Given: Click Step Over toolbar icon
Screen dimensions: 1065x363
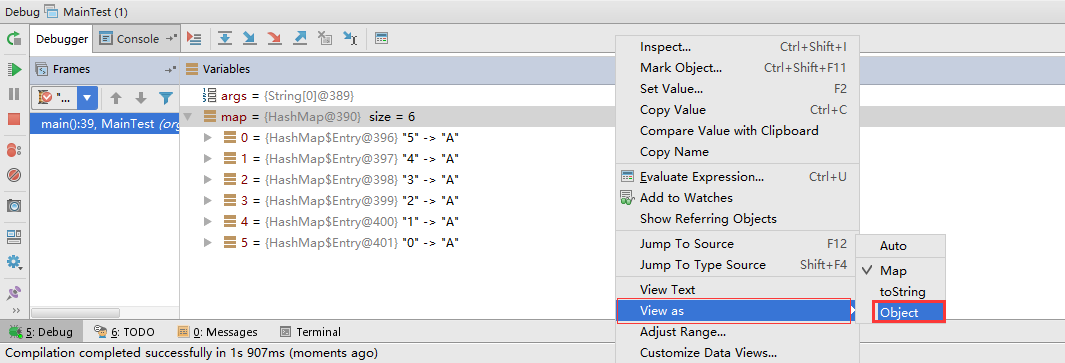Looking at the screenshot, I should click(x=225, y=39).
